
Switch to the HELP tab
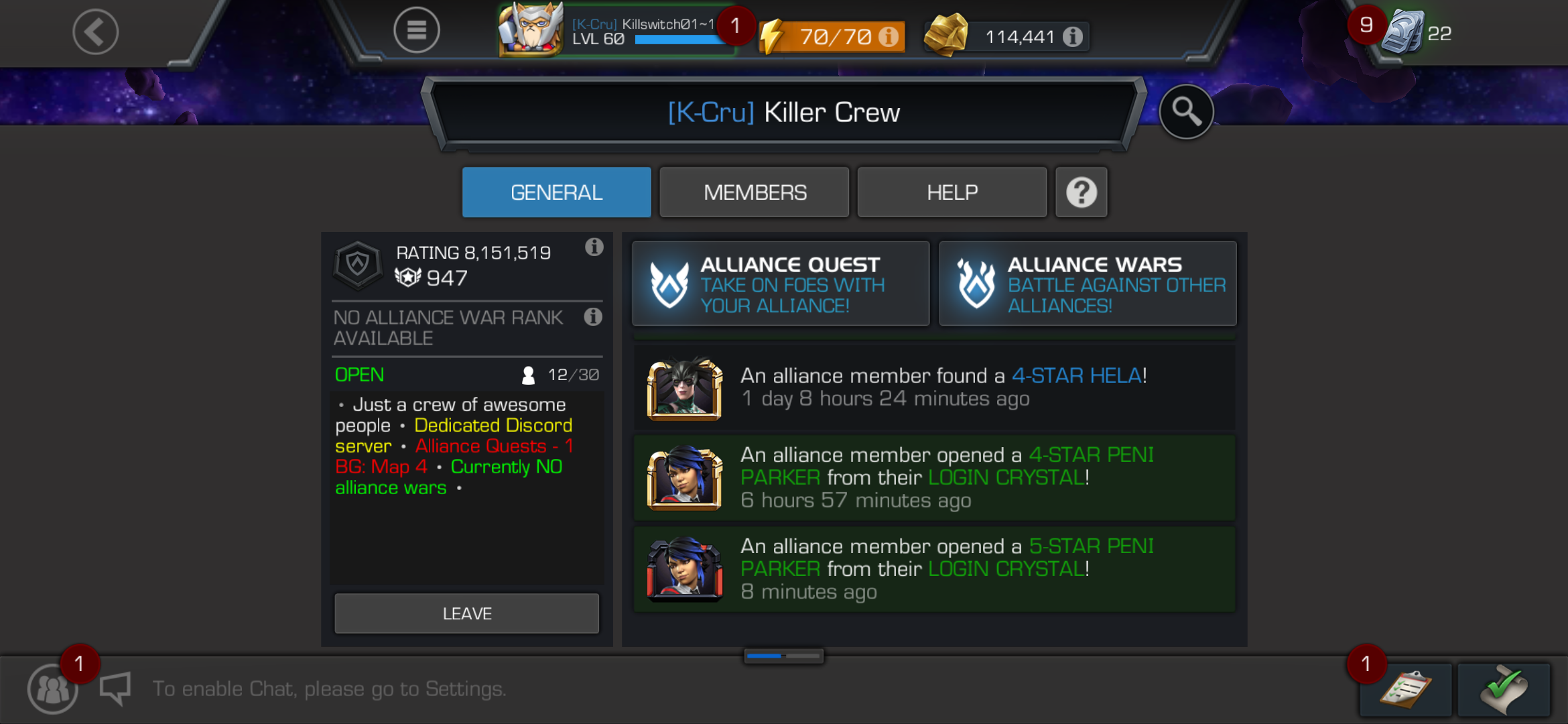click(x=952, y=192)
